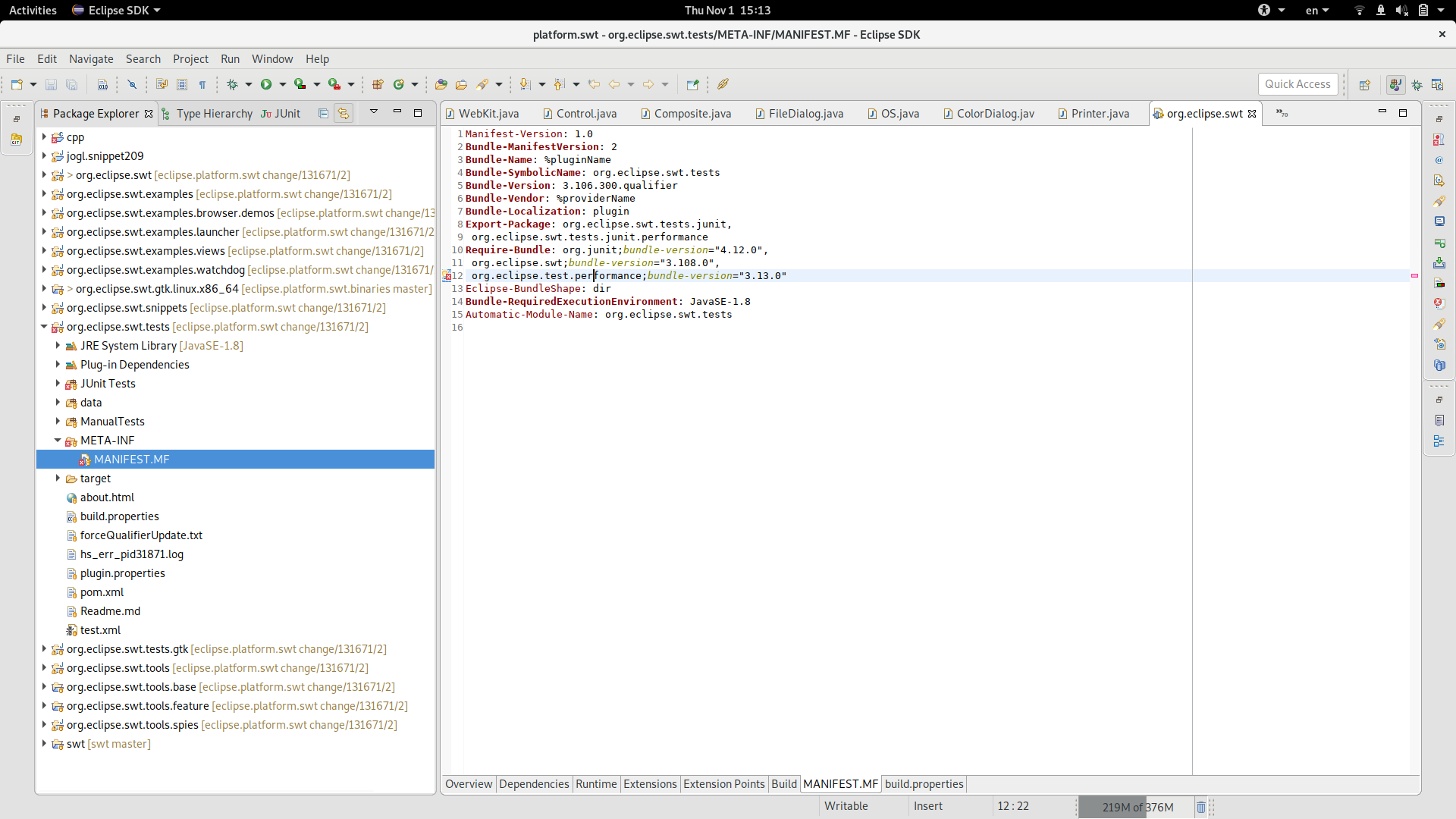The width and height of the screenshot is (1456, 819).
Task: Close the org.eclipse.swt editor tab
Action: (x=1252, y=114)
